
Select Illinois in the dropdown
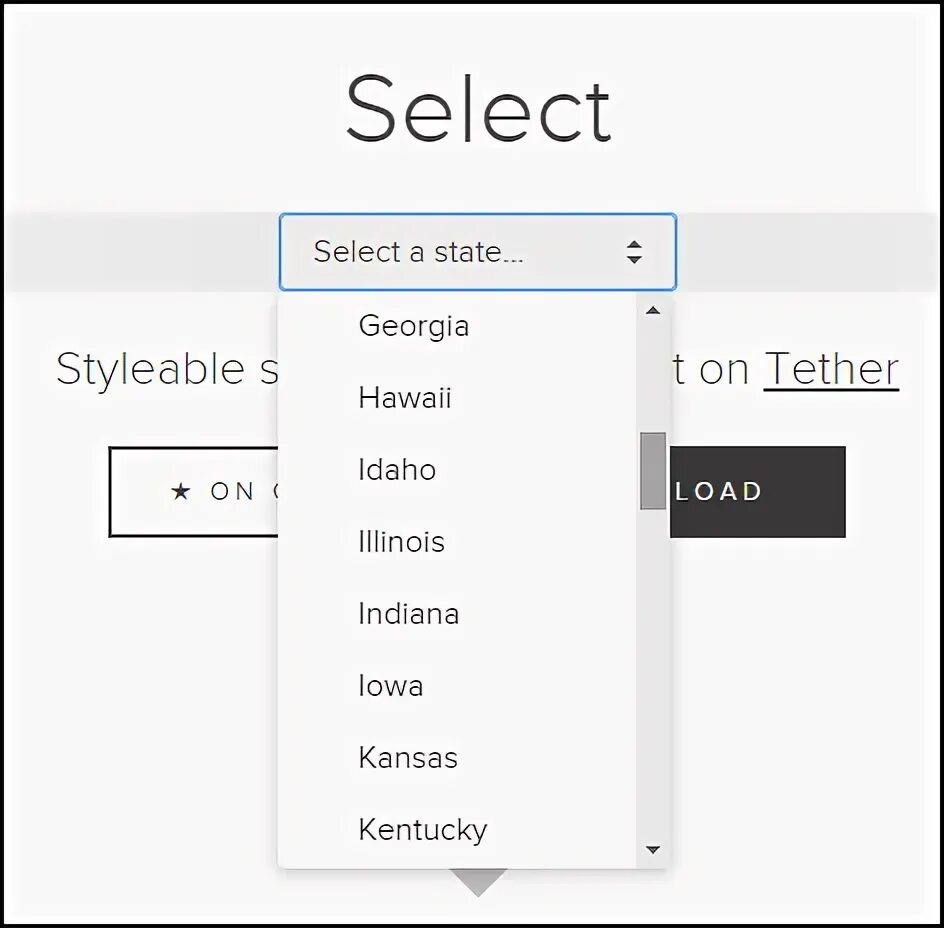[x=402, y=542]
